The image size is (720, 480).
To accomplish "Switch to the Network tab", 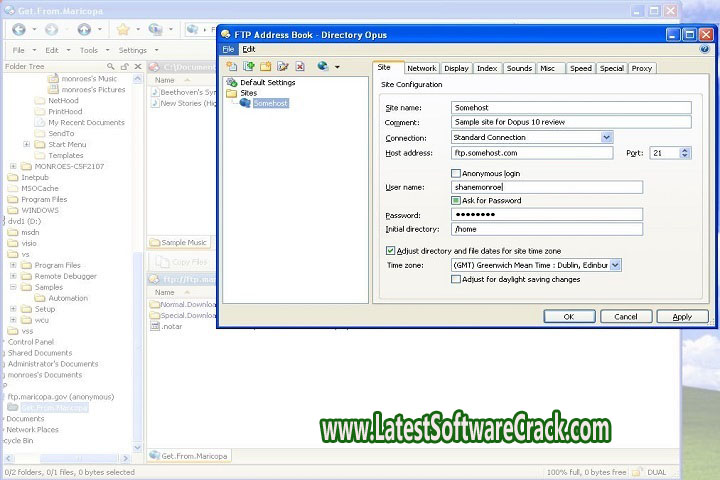I will coord(421,68).
